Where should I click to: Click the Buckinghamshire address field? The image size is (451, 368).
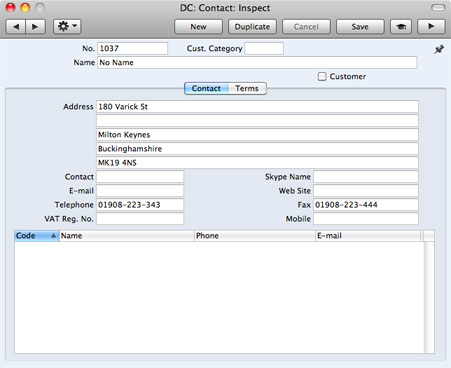pos(257,149)
